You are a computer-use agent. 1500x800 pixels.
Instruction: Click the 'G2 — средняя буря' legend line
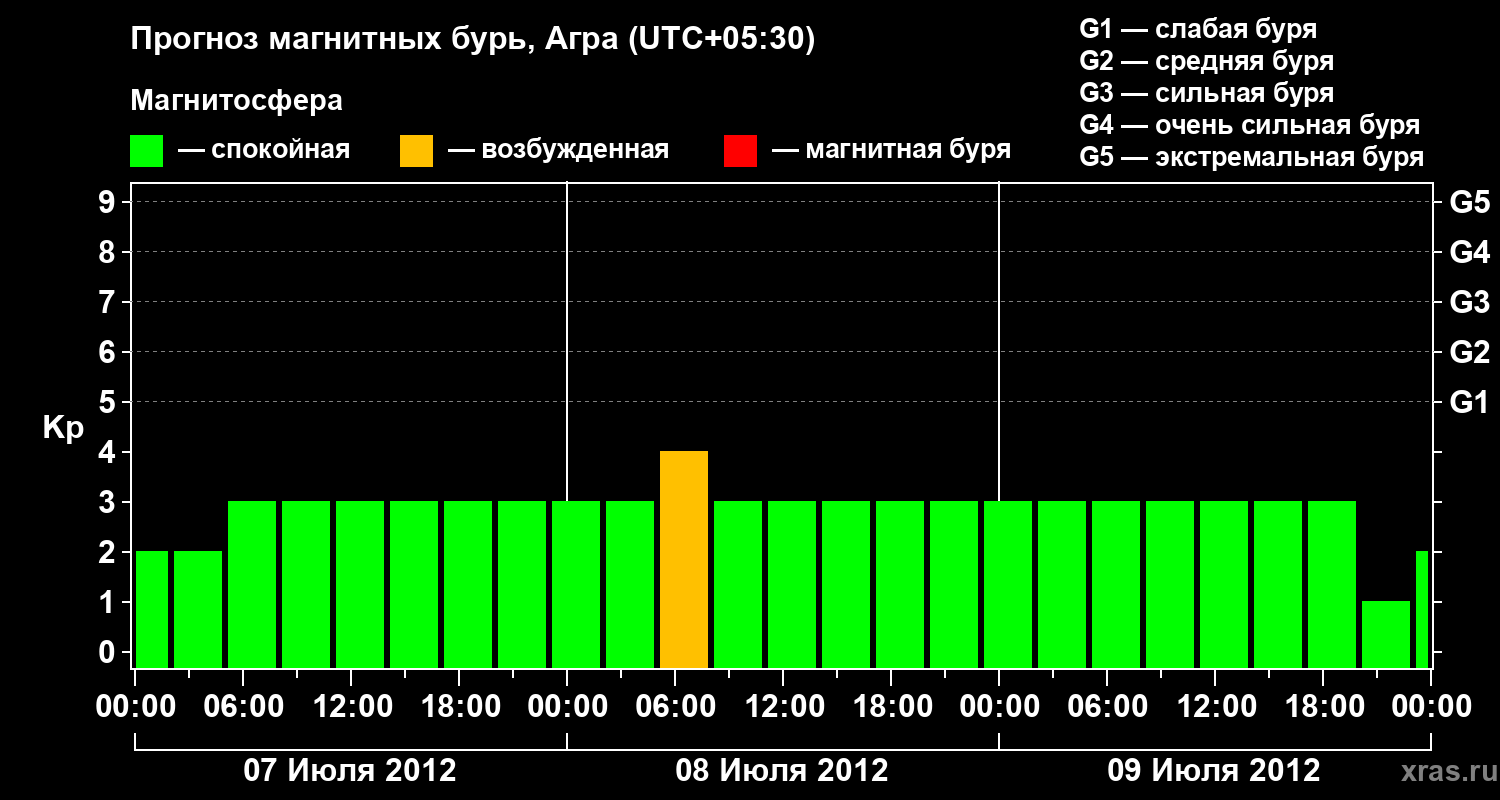tap(1207, 61)
